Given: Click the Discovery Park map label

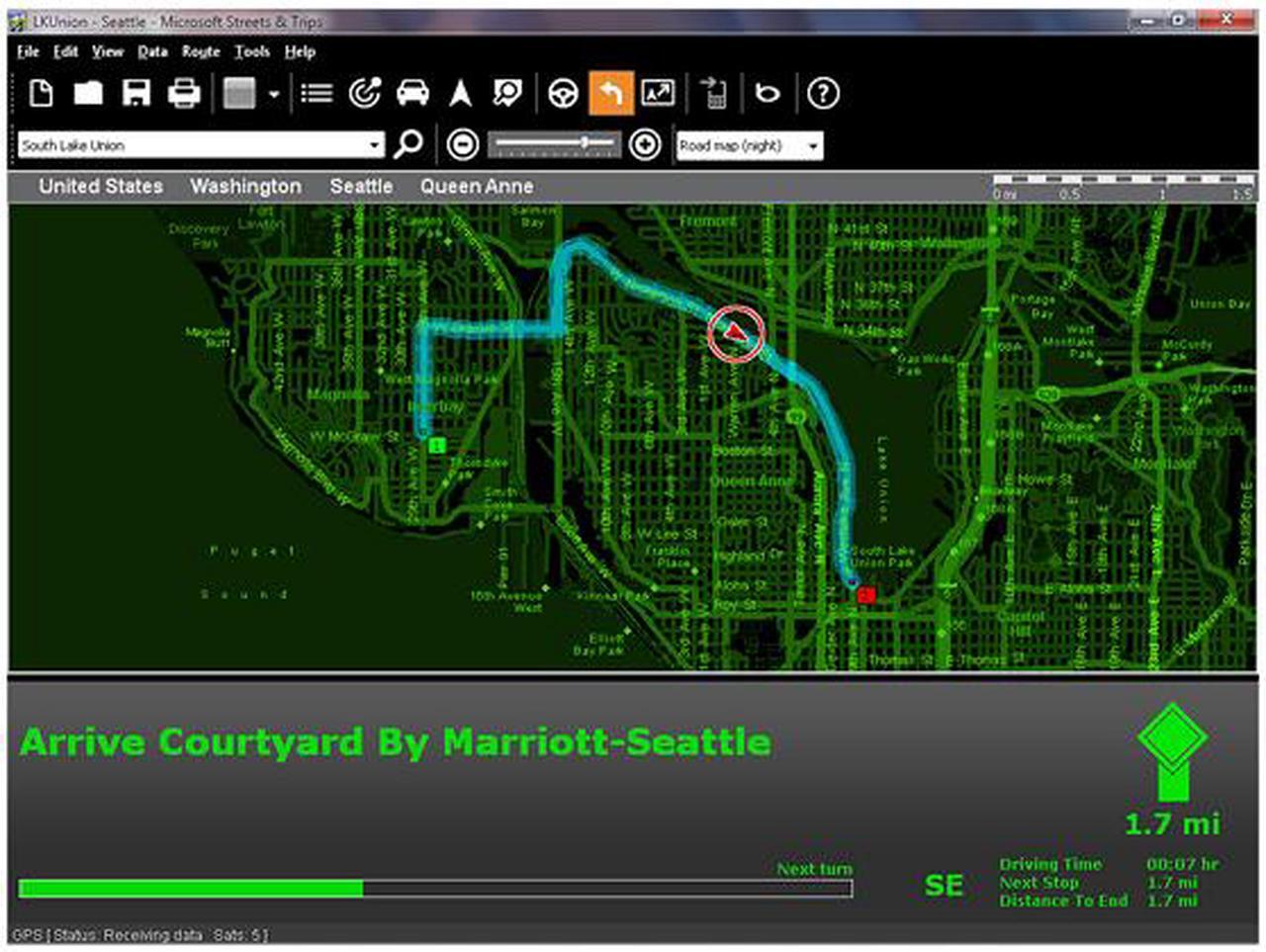Looking at the screenshot, I should pos(198,235).
